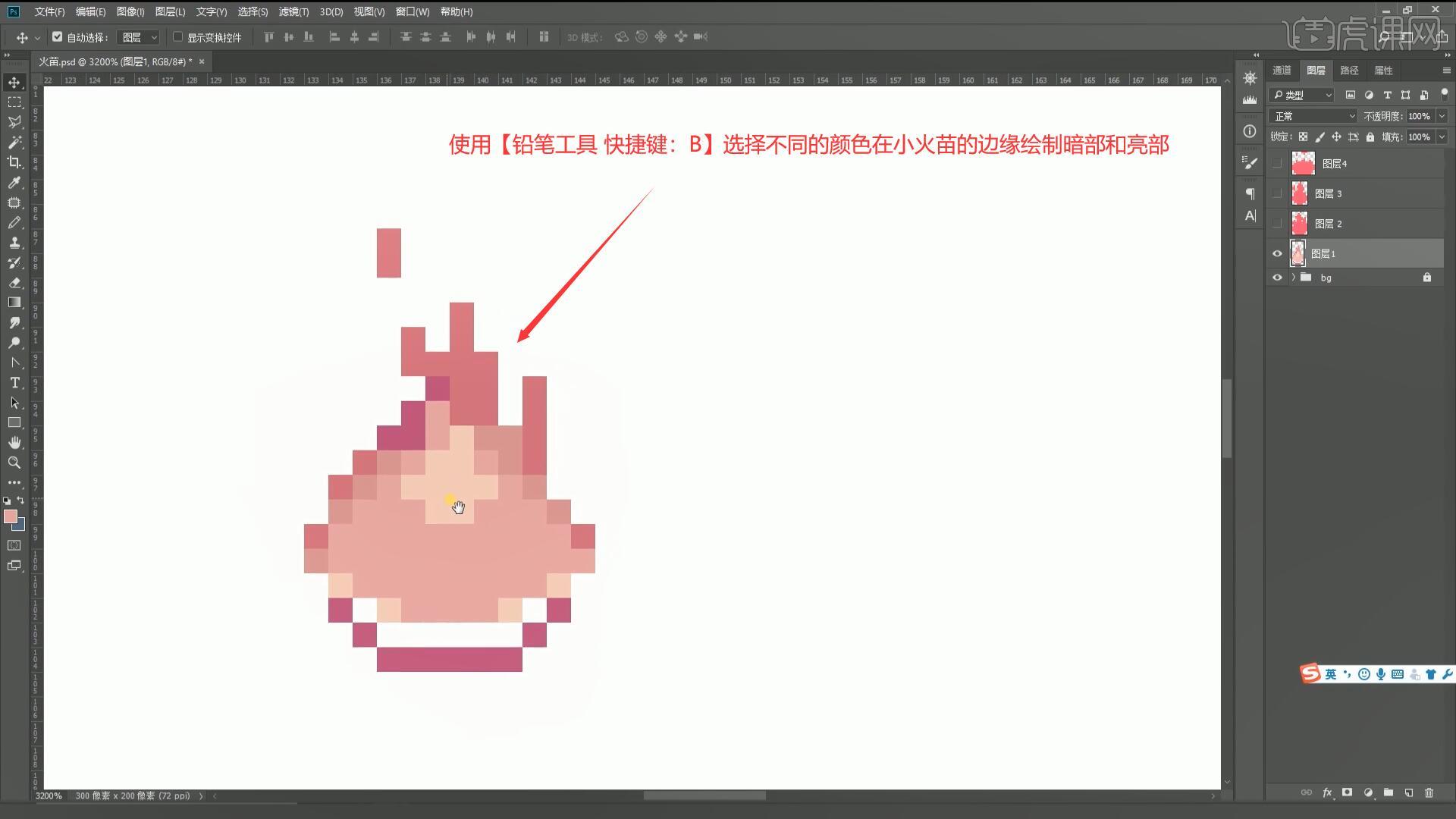Select the Eraser tool

pos(14,282)
